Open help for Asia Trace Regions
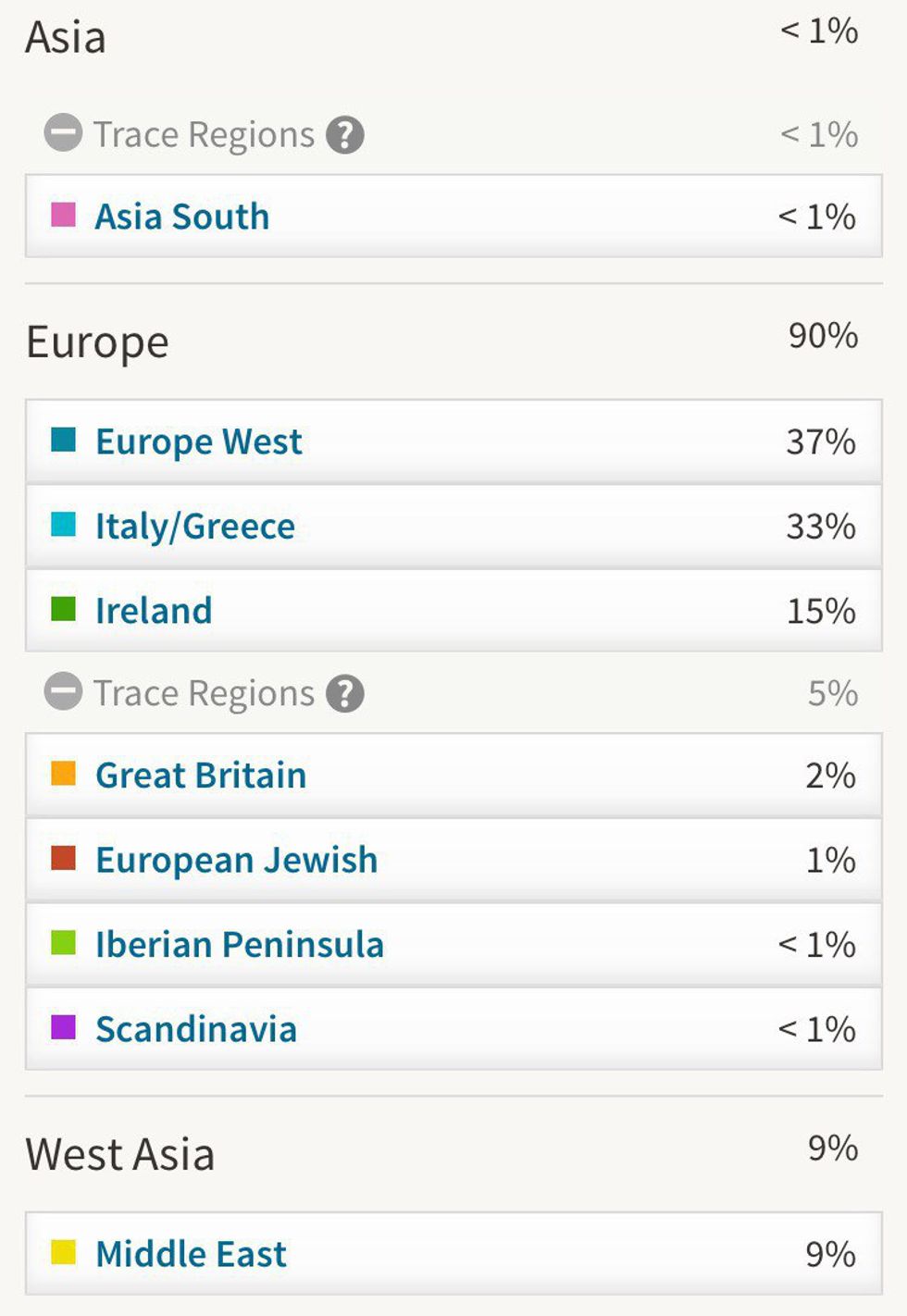The height and width of the screenshot is (1316, 907). (x=344, y=135)
